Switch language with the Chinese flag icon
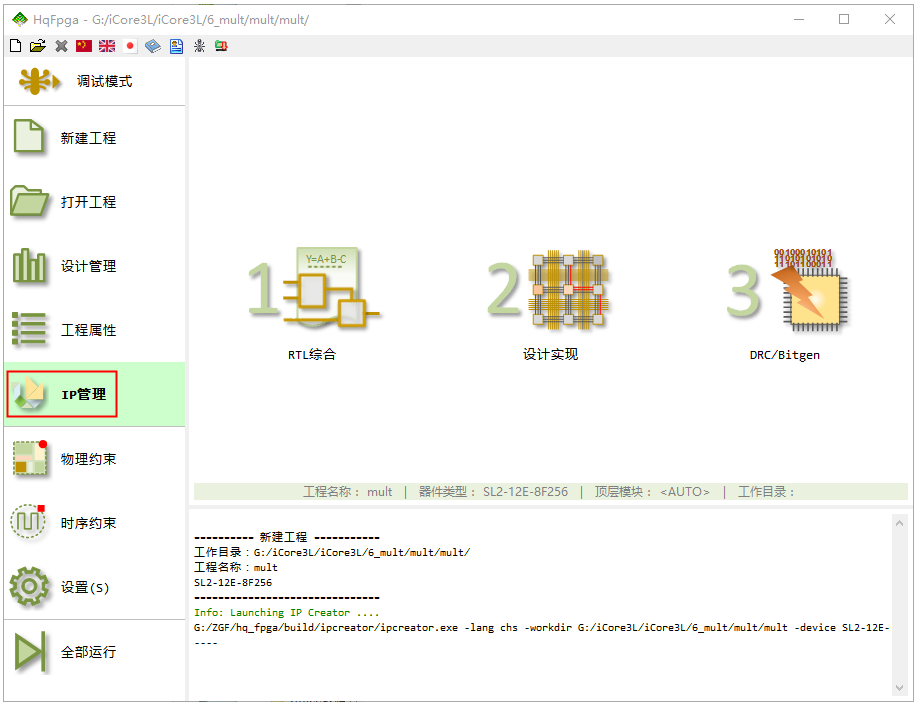917x704 pixels. click(84, 46)
